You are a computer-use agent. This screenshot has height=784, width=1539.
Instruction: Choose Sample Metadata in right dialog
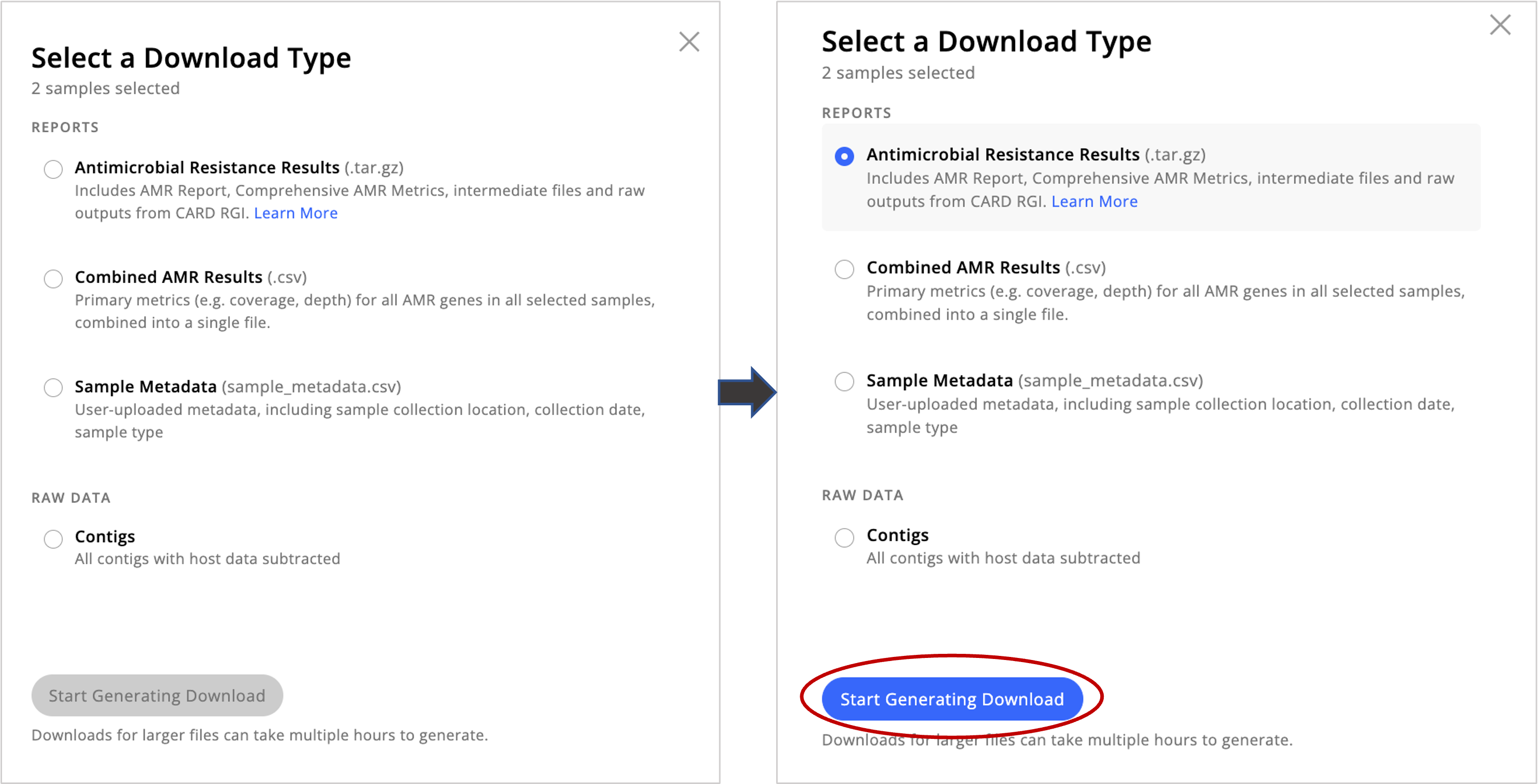pyautogui.click(x=844, y=382)
